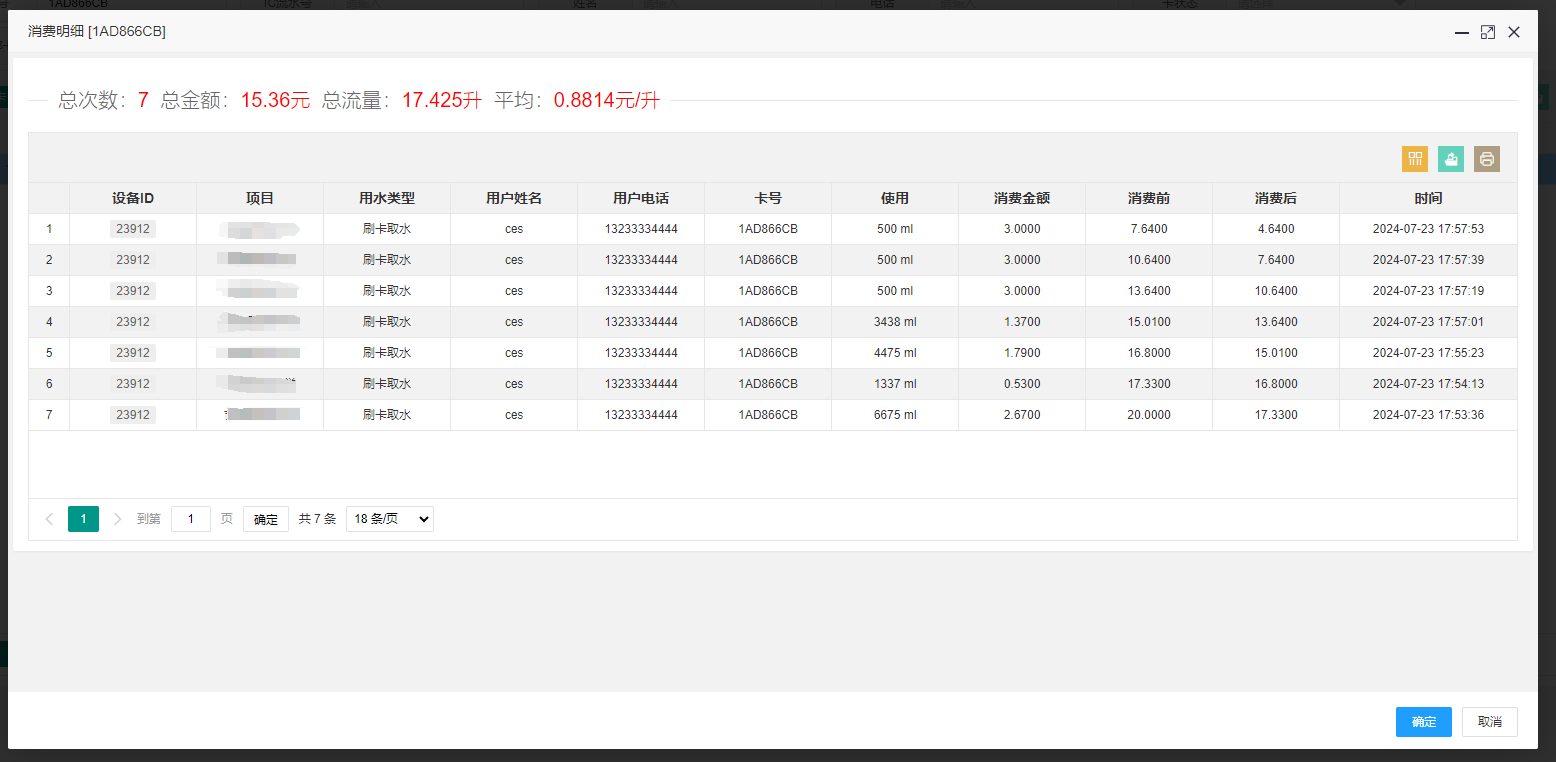Viewport: 1556px width, 762px height.
Task: Open the 18 条/页 page size dropdown
Action: (390, 519)
